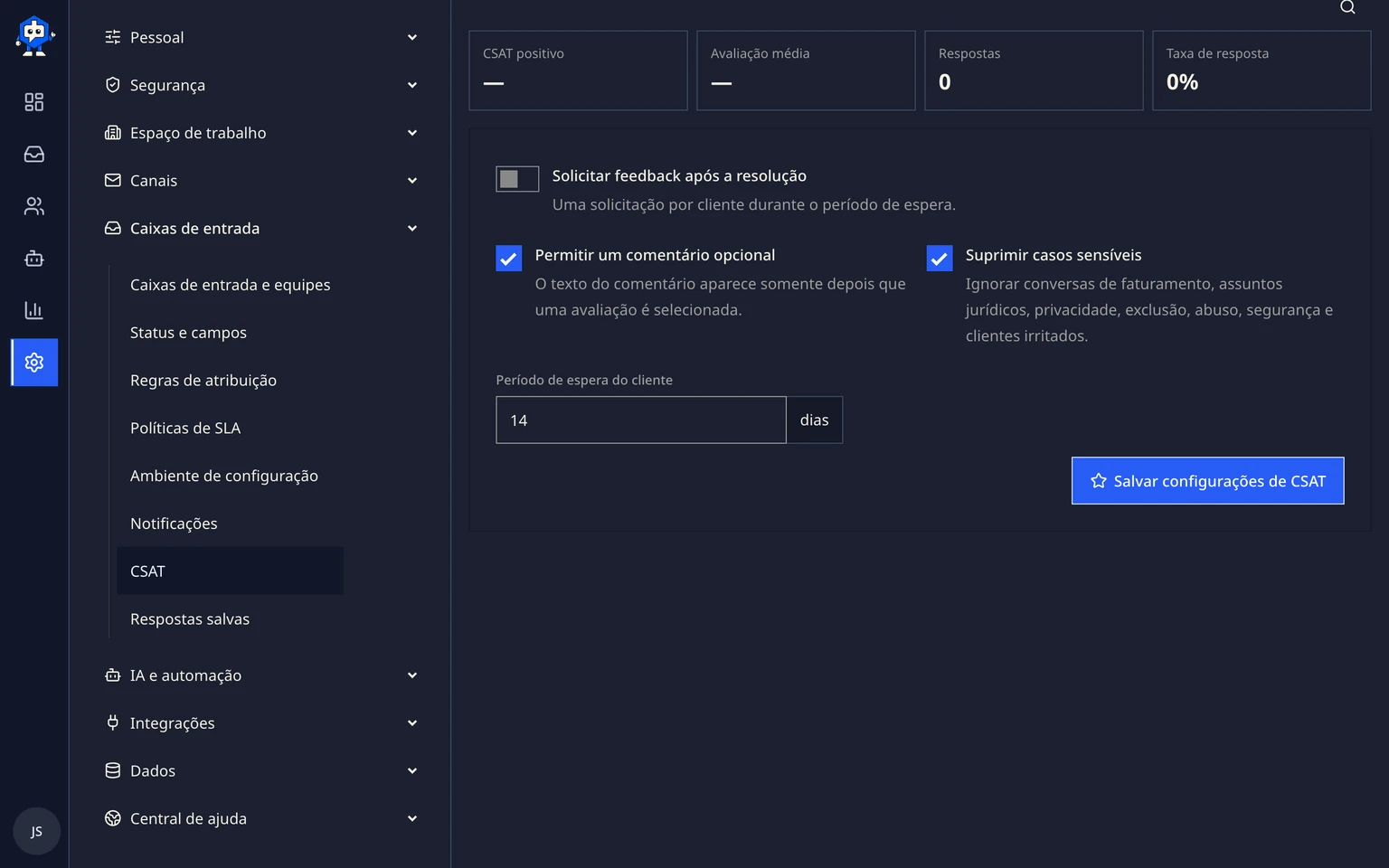Click the robot logo icon

coord(34,36)
